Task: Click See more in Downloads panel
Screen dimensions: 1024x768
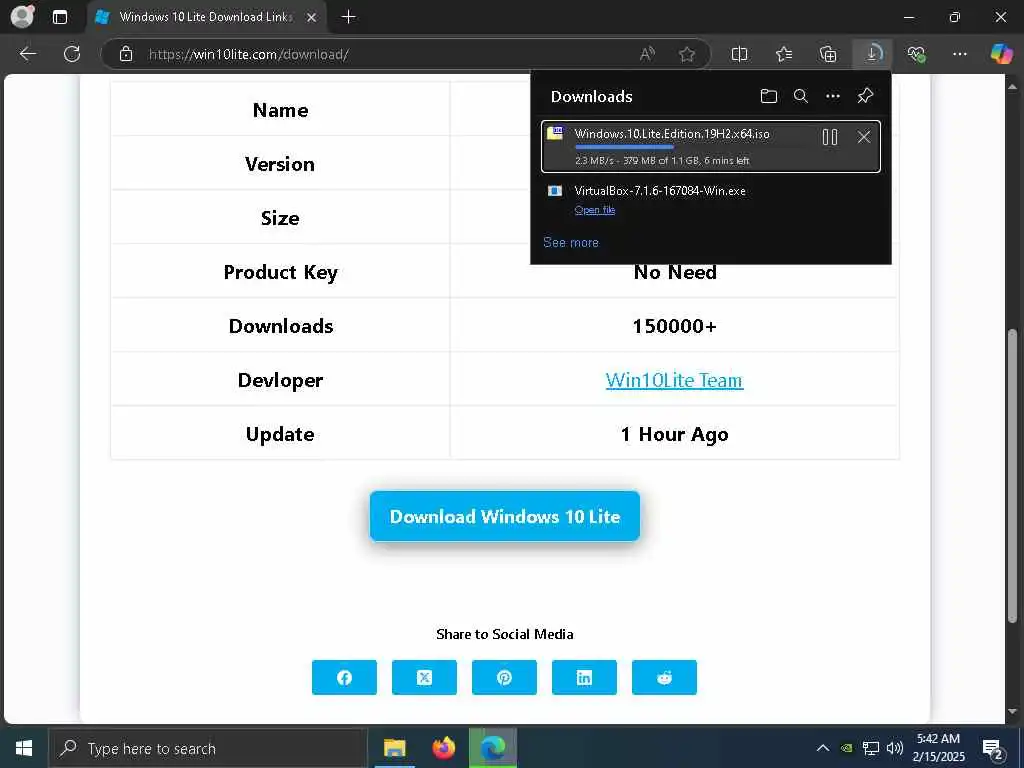Action: 571,242
